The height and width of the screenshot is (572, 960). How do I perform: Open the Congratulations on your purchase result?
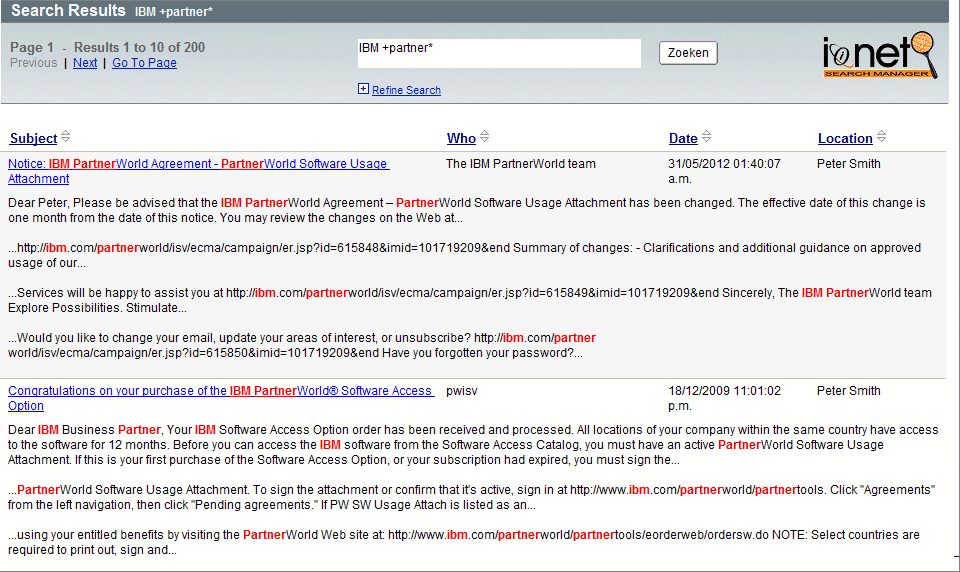tap(221, 398)
